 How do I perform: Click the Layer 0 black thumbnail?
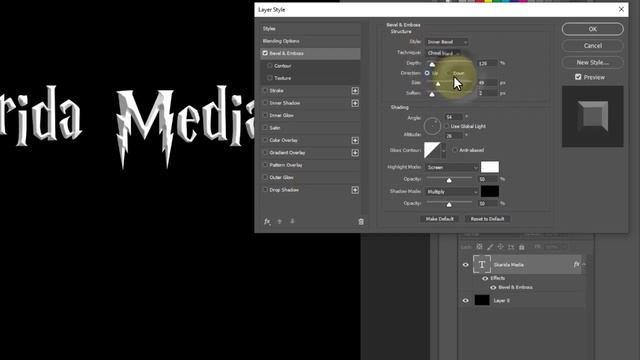click(x=482, y=300)
